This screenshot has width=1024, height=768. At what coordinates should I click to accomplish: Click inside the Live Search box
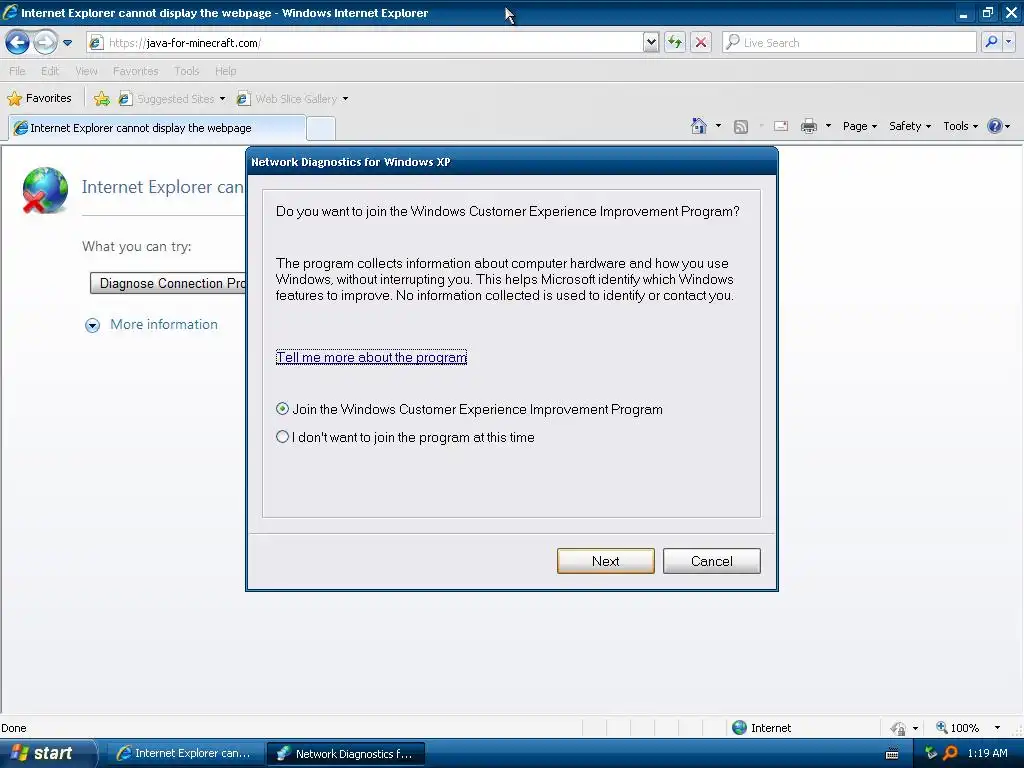(x=849, y=43)
